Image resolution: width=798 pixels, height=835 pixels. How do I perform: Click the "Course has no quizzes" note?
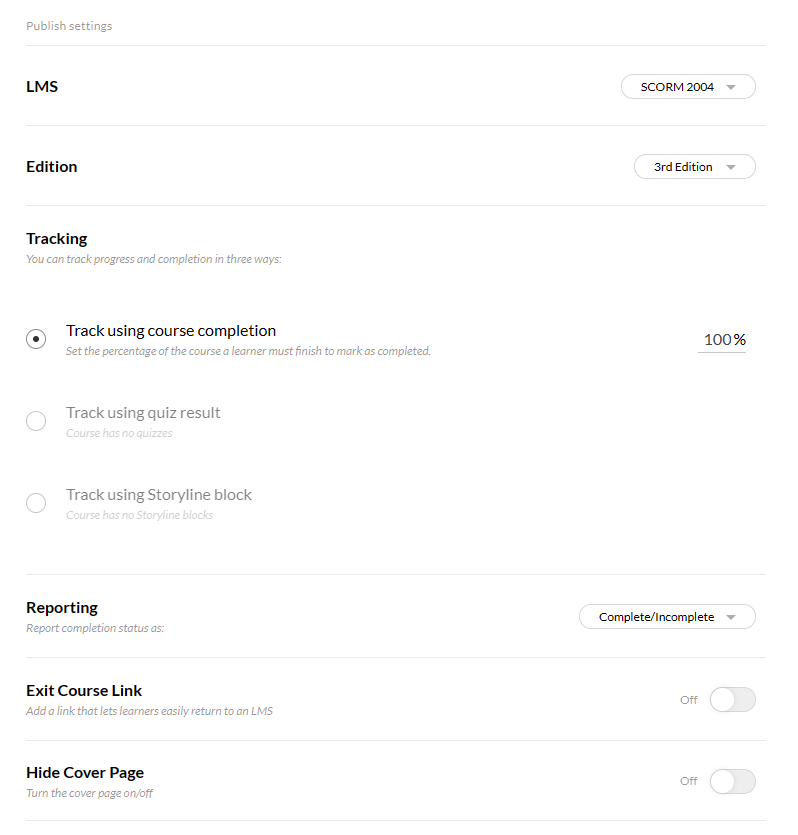point(119,434)
